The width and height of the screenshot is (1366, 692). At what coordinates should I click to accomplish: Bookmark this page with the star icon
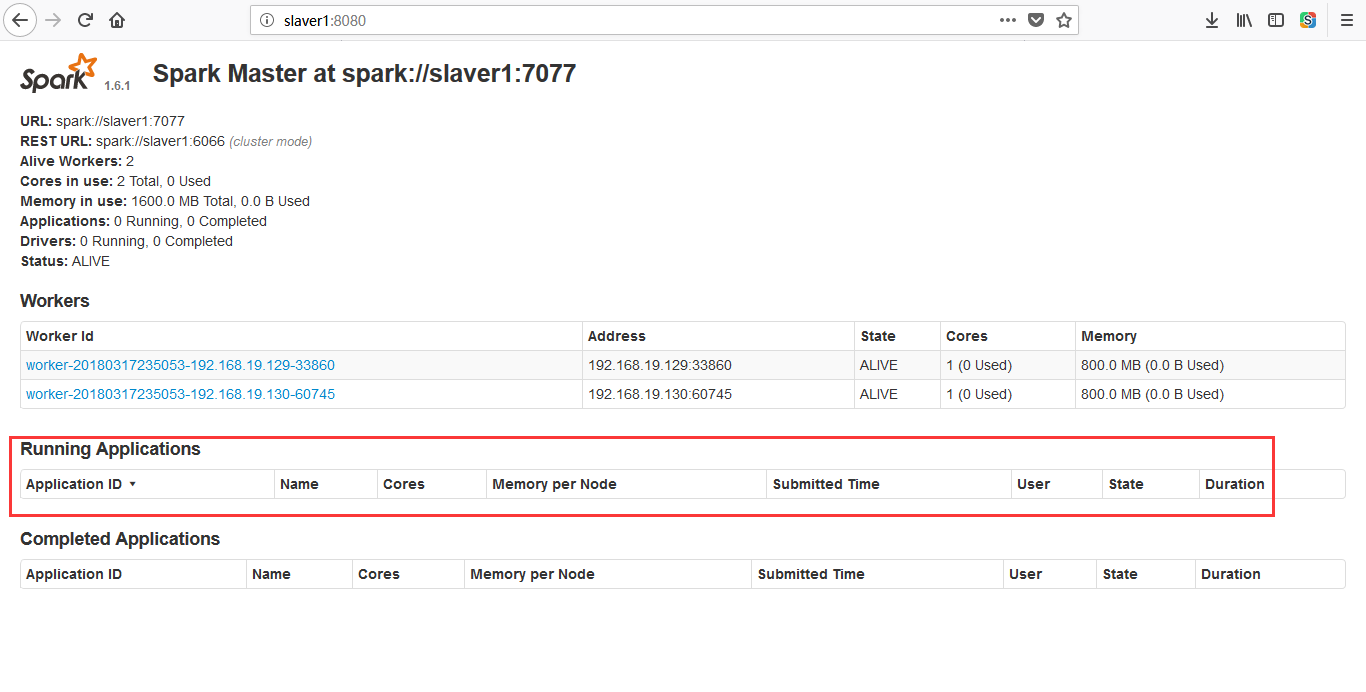point(1064,20)
